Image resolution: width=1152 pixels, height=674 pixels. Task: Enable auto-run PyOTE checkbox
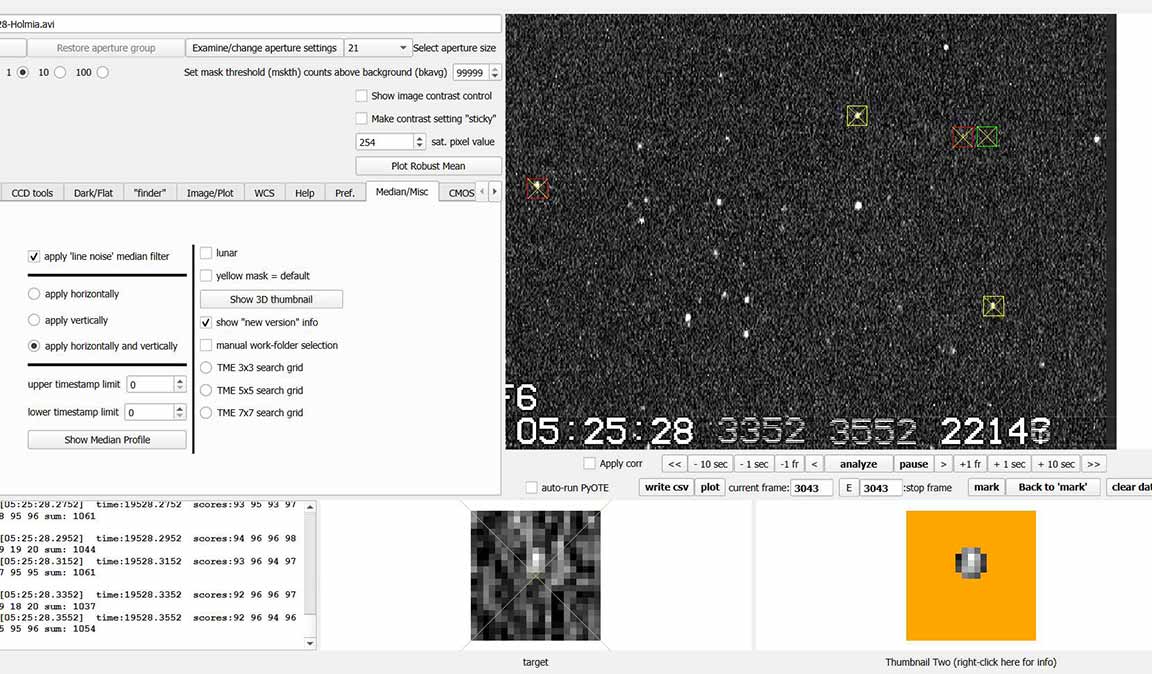point(531,487)
